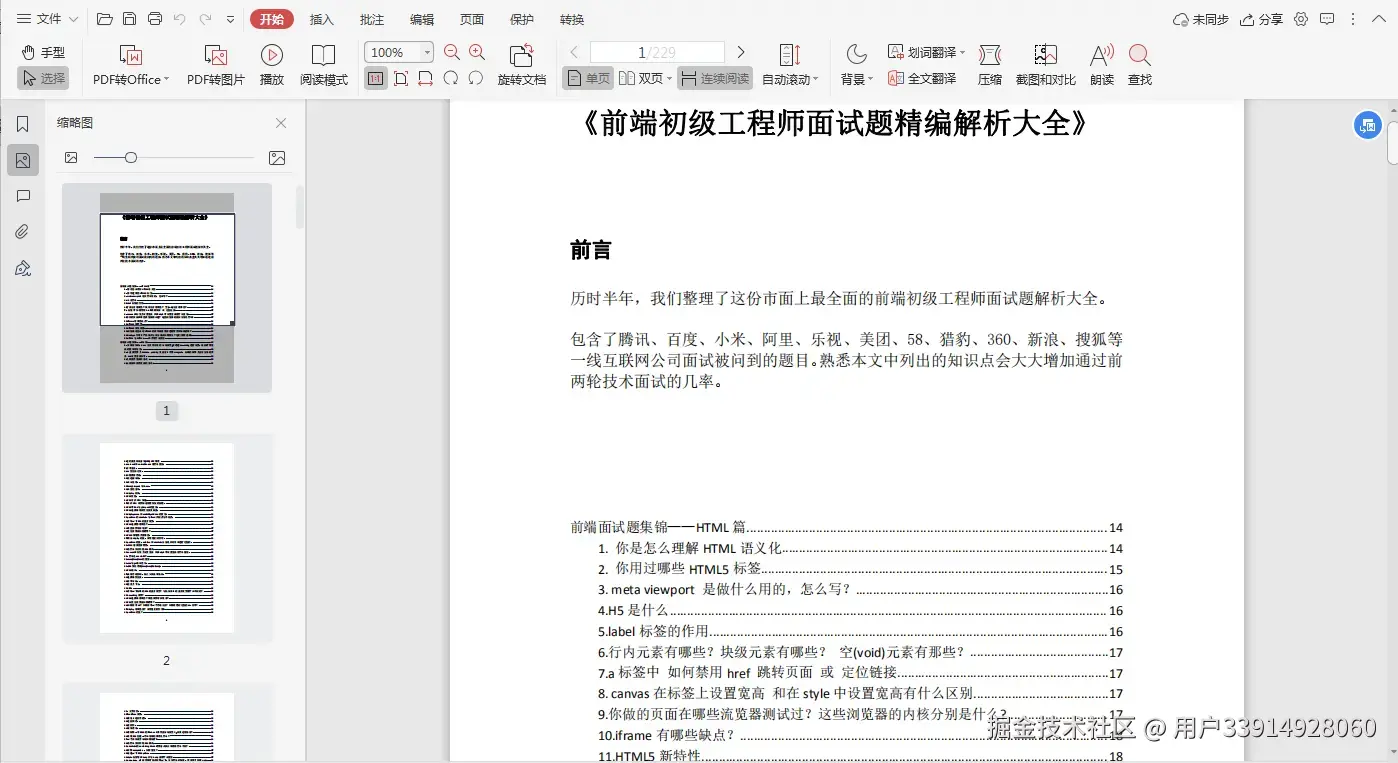Switch to the 插入 ribbon tab
Viewport: 1398px width, 763px height.
321,18
